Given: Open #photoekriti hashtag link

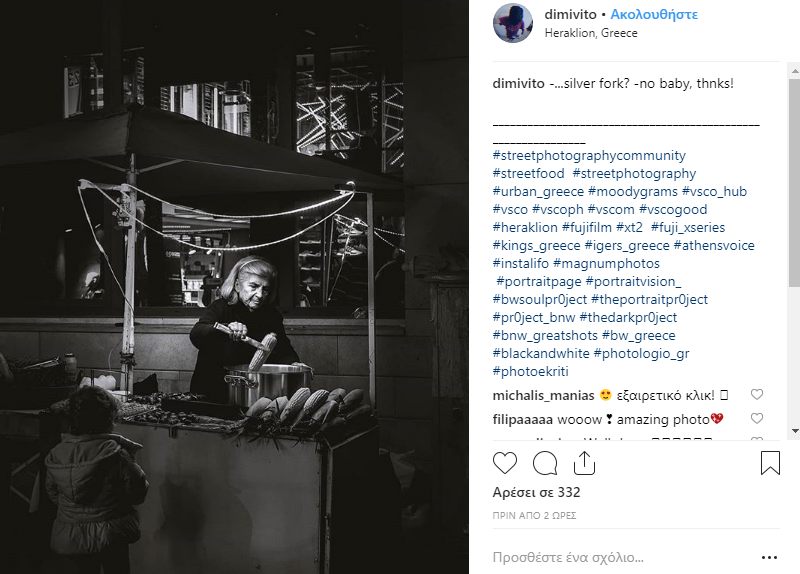Looking at the screenshot, I should [531, 371].
